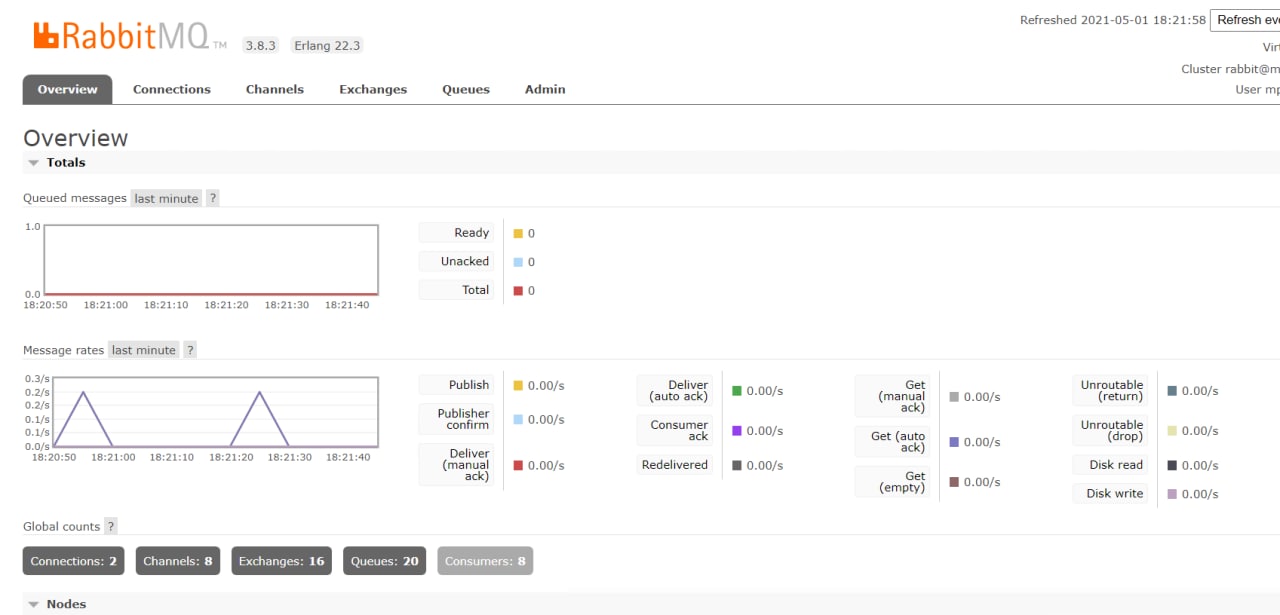
Task: Open help for Queued messages
Action: tap(212, 198)
